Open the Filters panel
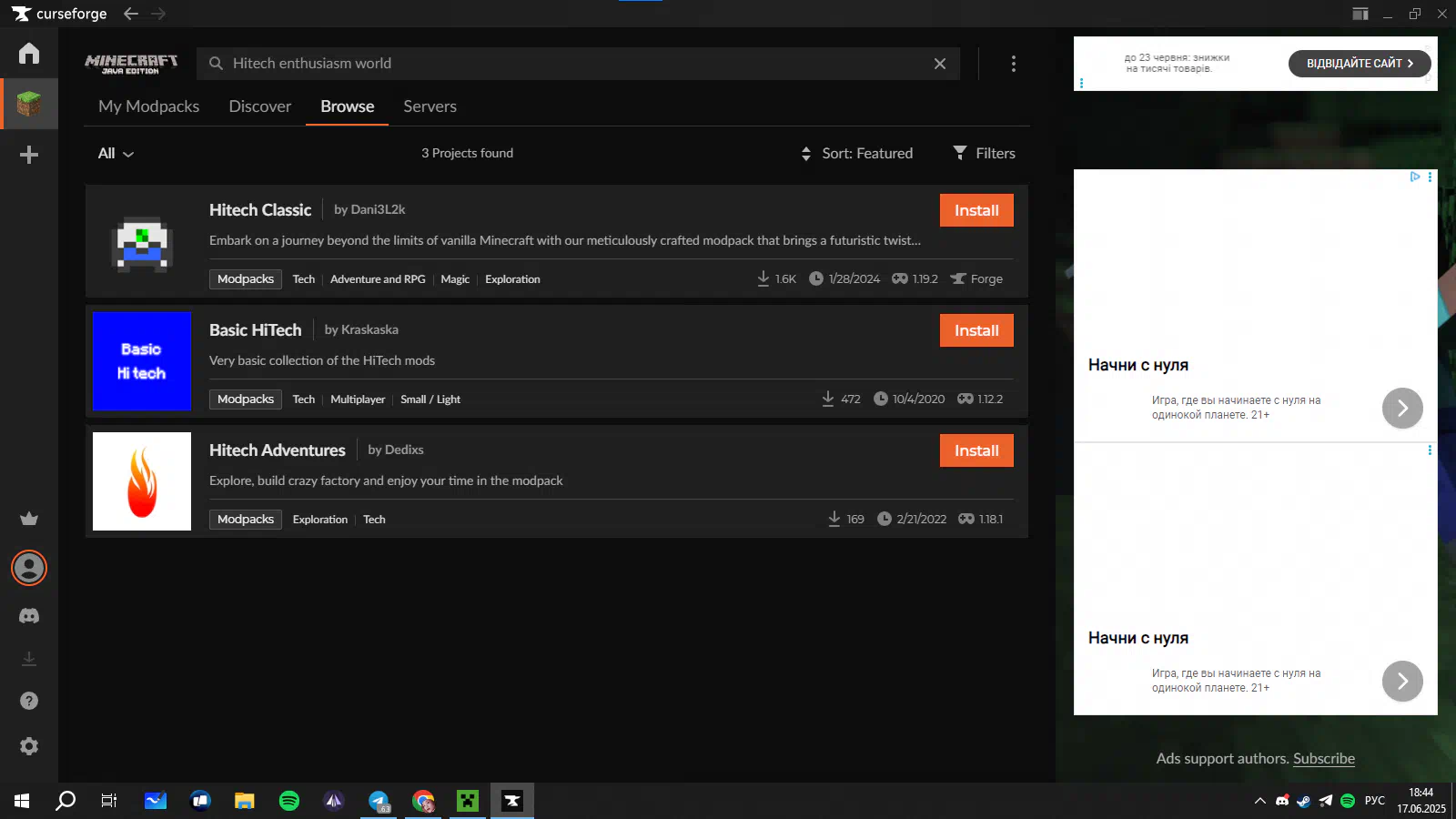 [984, 153]
